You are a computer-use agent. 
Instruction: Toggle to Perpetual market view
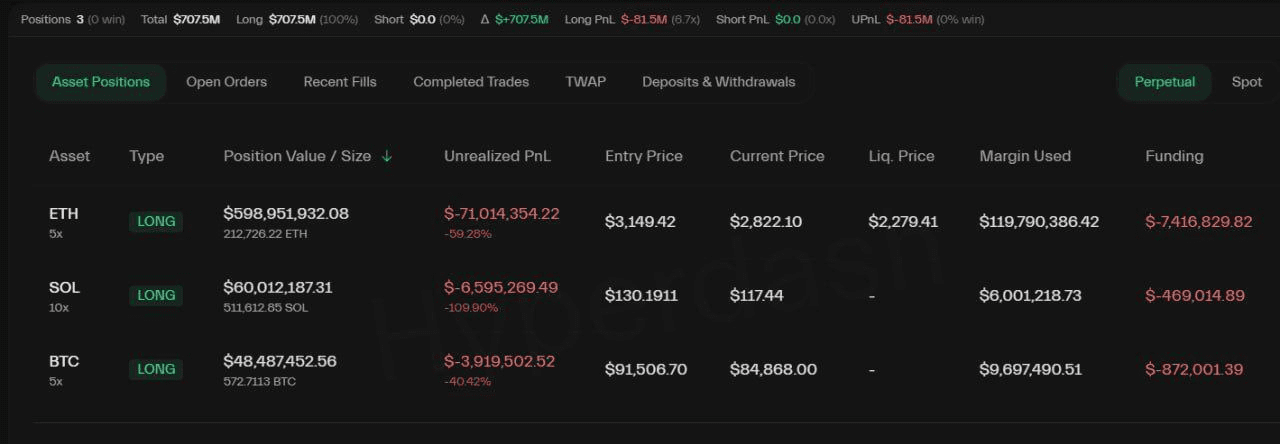[x=1164, y=82]
